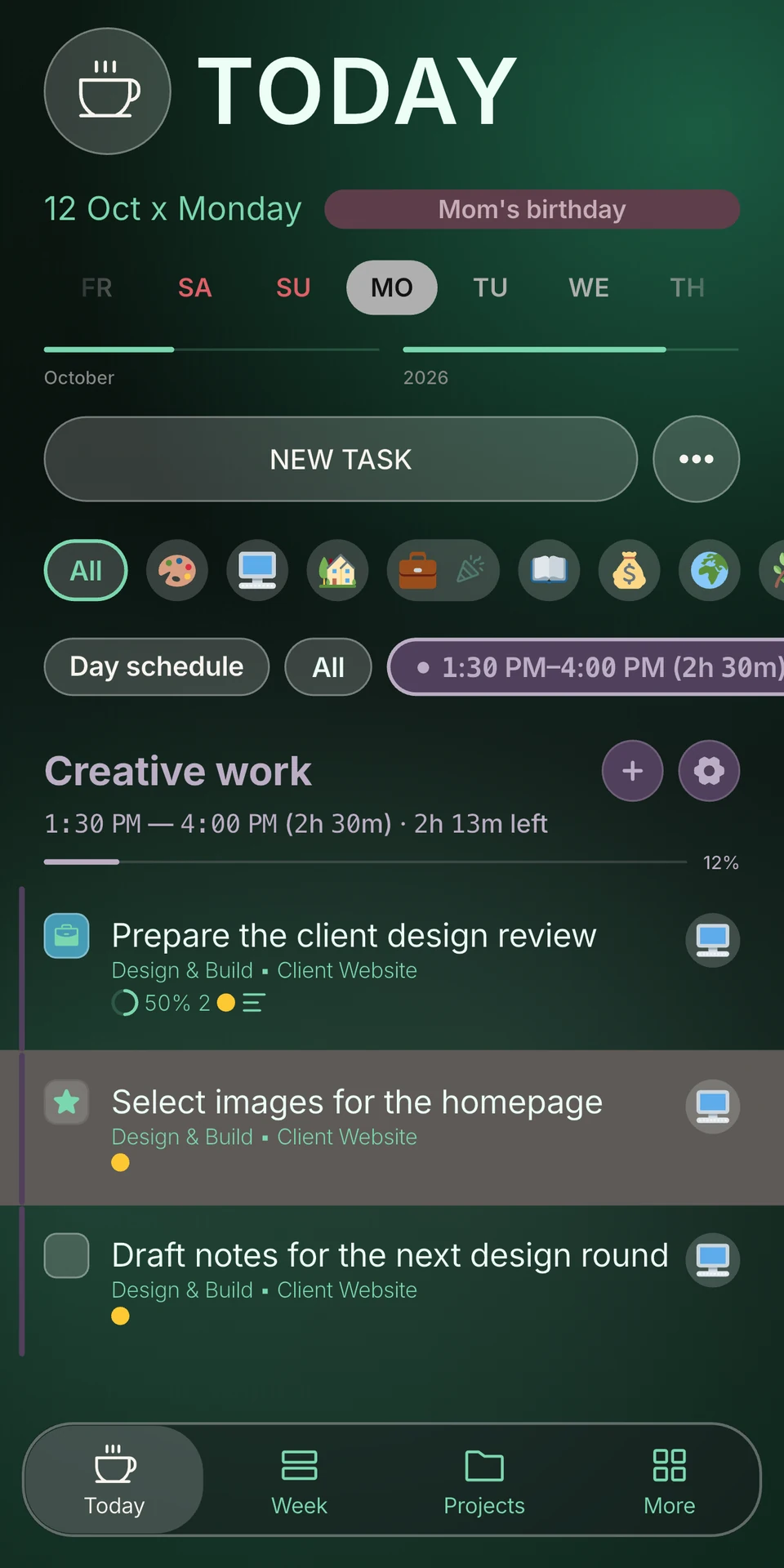Select the 1:30 PM–4:00 PM time block
This screenshot has height=1568, width=784.
tap(586, 666)
